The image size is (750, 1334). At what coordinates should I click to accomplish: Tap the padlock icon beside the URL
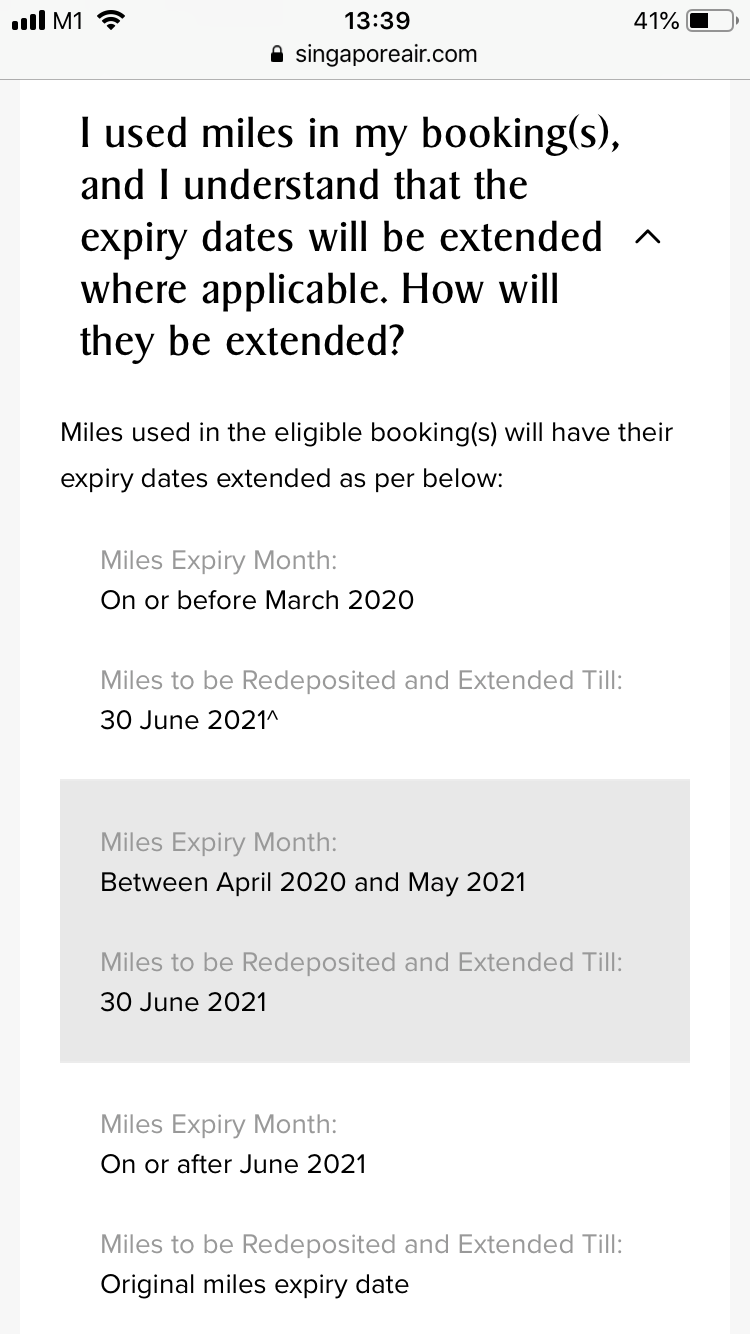[278, 54]
